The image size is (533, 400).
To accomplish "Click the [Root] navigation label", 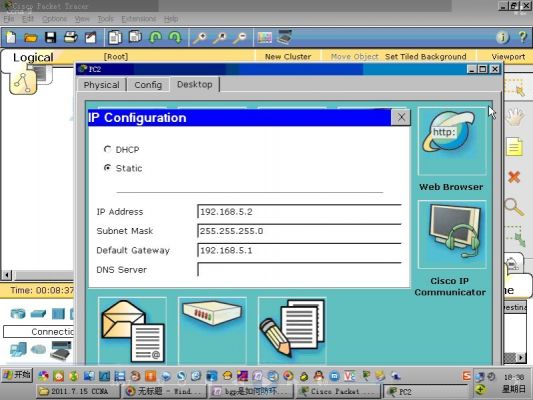I will (116, 56).
